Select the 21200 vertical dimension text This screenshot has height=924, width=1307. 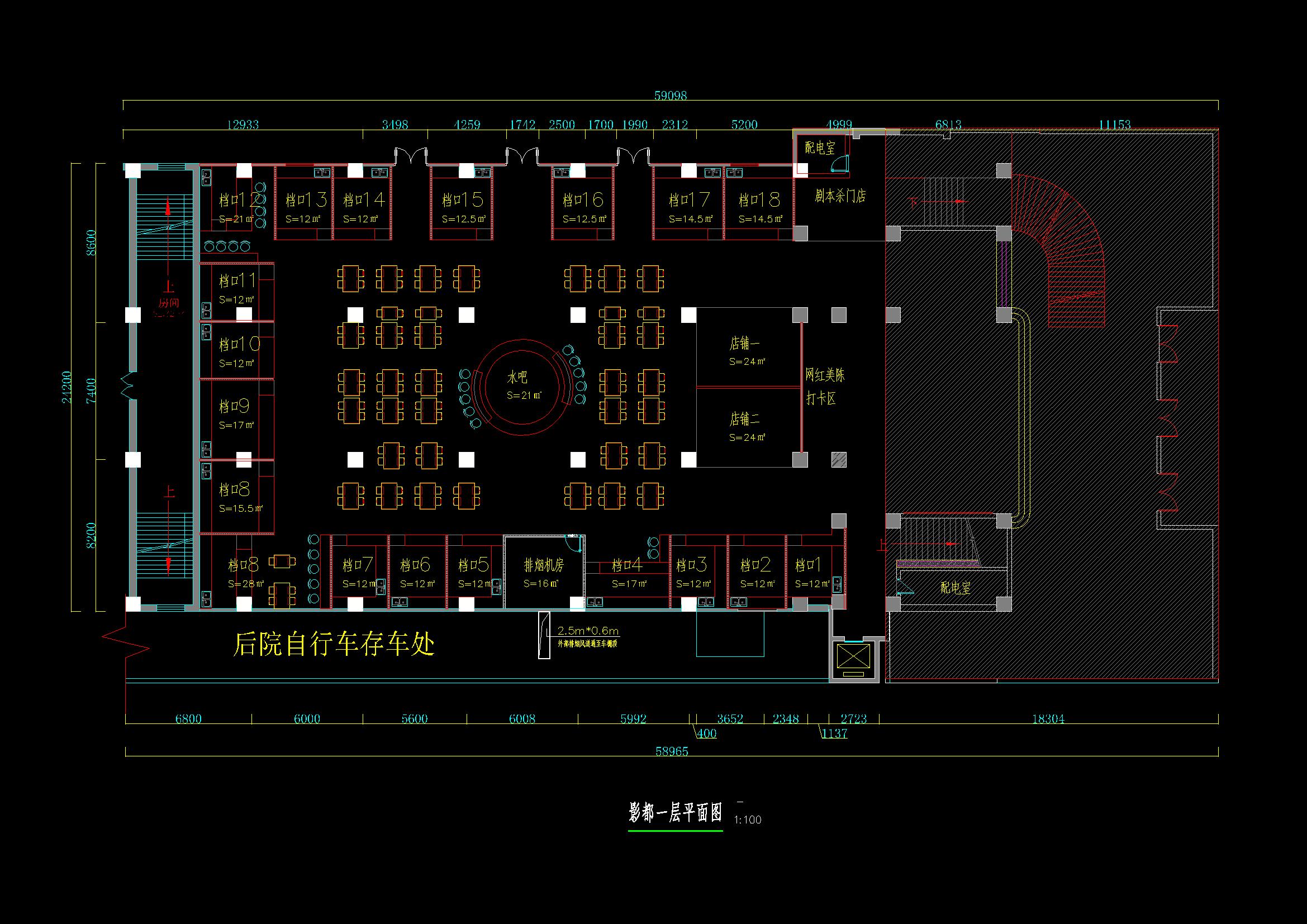point(66,388)
